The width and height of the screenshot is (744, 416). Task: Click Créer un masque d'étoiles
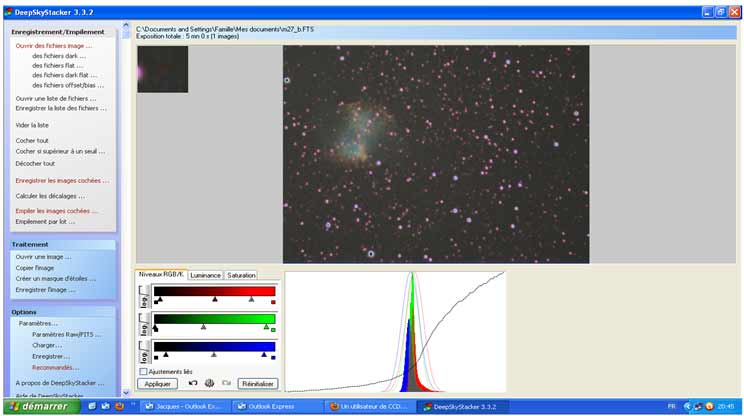coord(56,279)
